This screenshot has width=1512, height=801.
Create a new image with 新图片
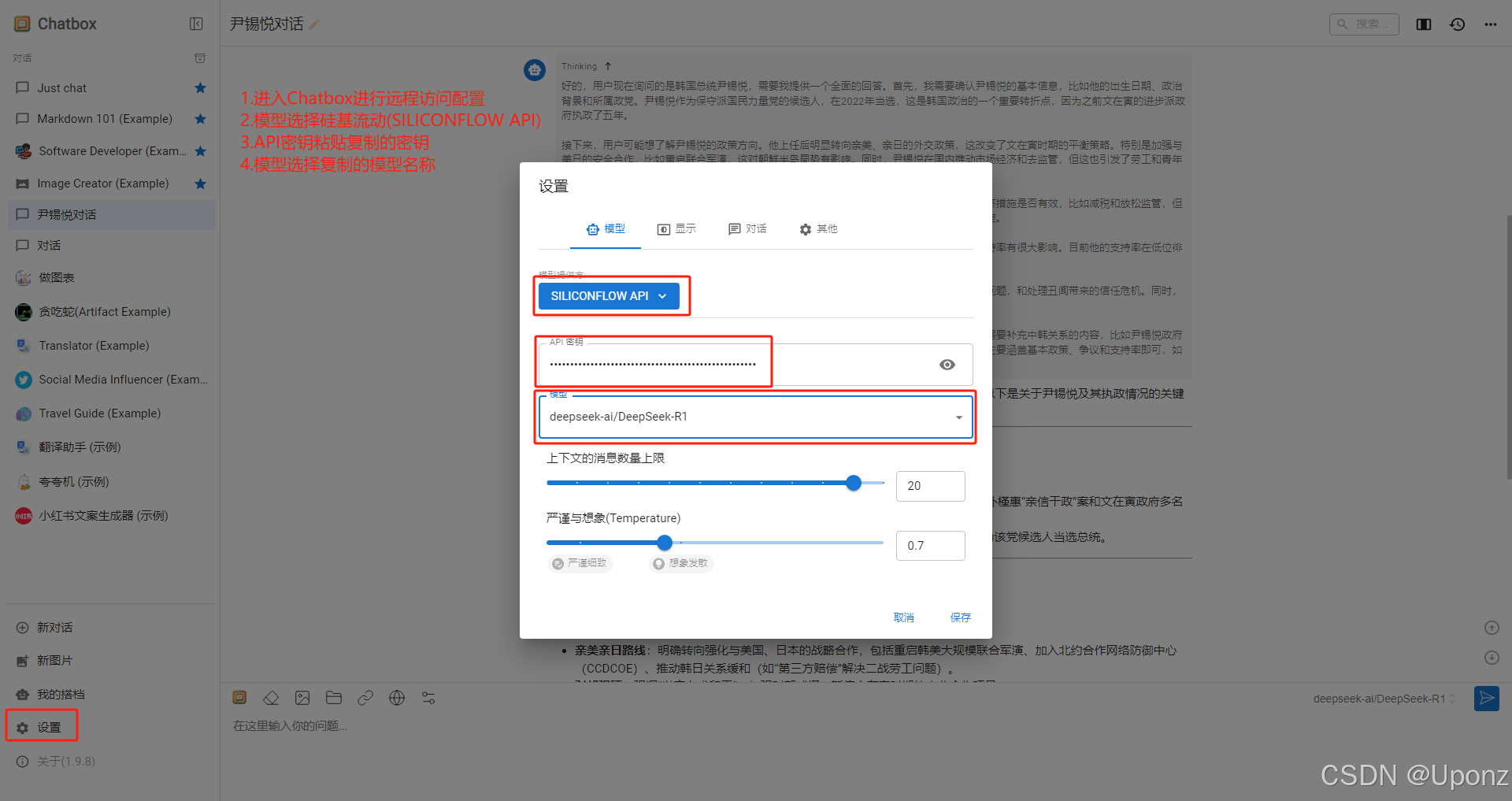click(111, 661)
